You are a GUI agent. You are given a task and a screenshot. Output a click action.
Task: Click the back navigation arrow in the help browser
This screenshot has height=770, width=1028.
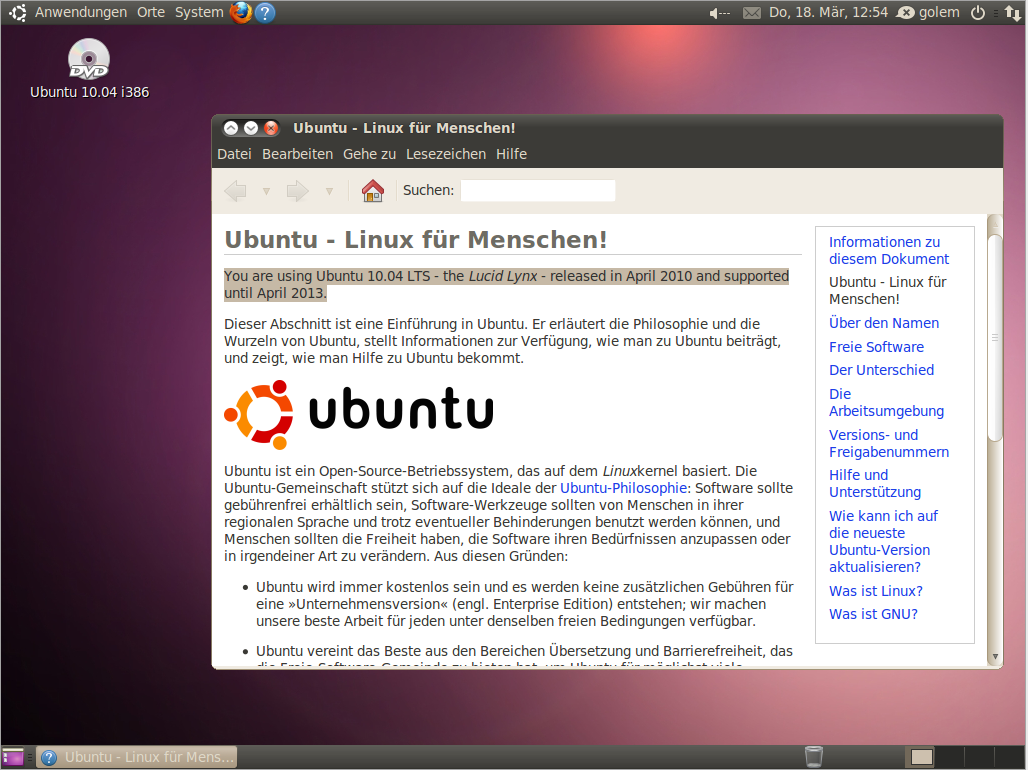[235, 190]
